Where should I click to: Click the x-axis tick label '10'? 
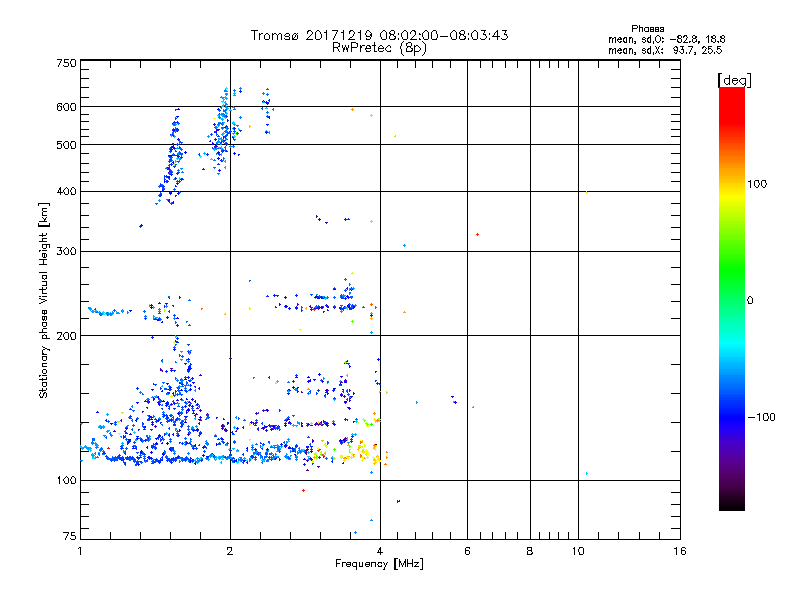[578, 551]
